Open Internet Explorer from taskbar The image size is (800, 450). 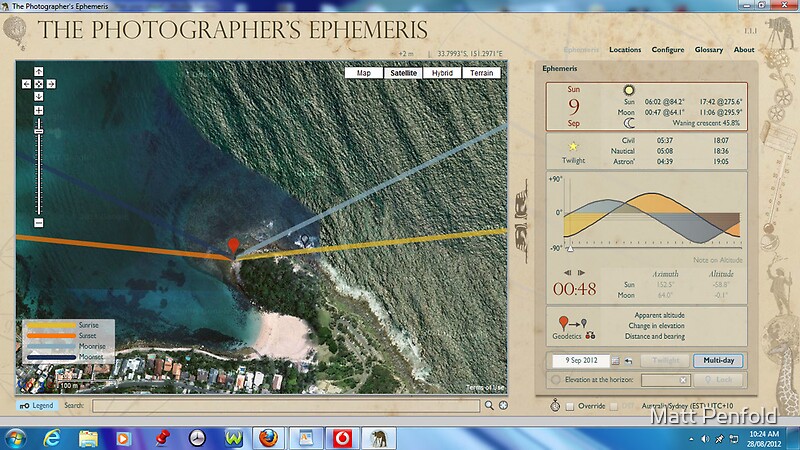point(52,438)
